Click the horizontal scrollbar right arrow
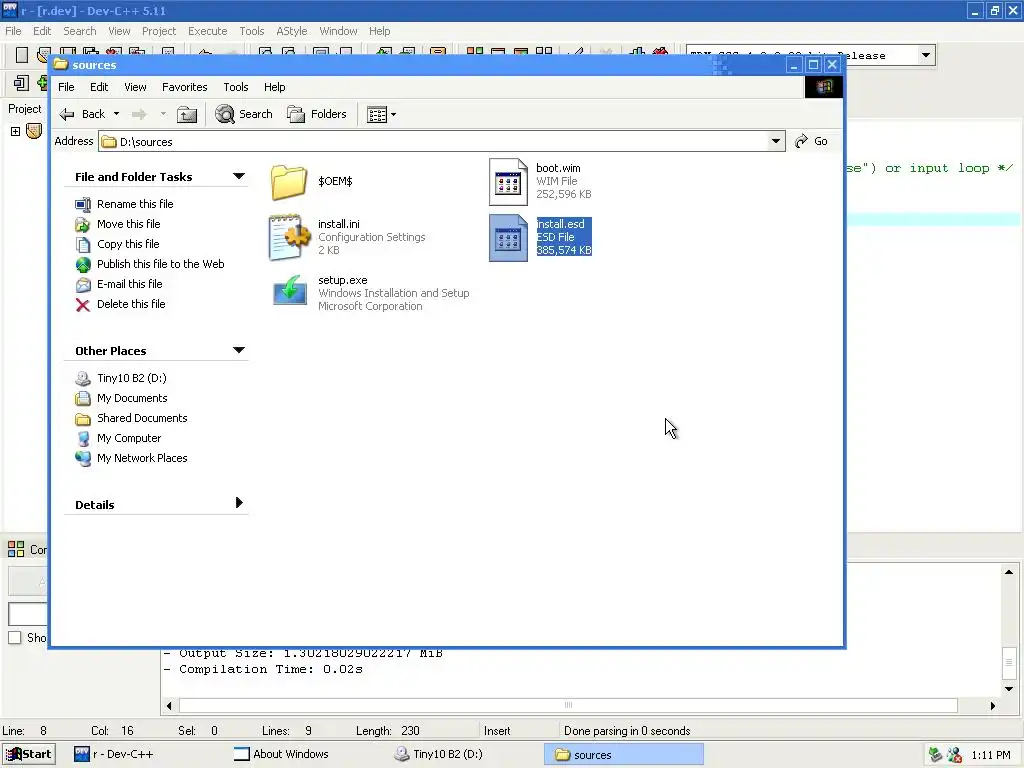 [x=993, y=705]
